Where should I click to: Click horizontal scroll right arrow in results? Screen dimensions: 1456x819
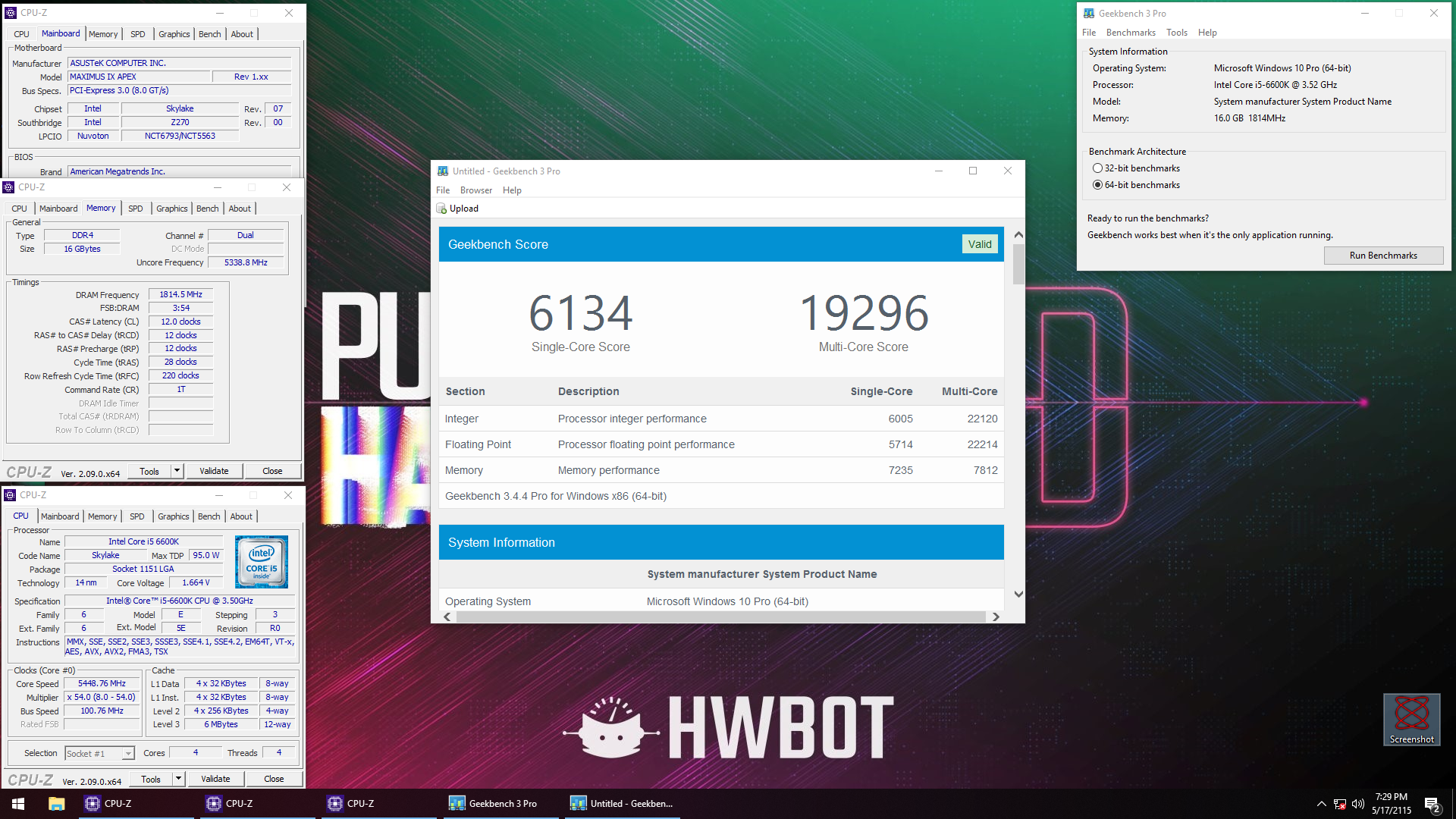click(x=996, y=617)
